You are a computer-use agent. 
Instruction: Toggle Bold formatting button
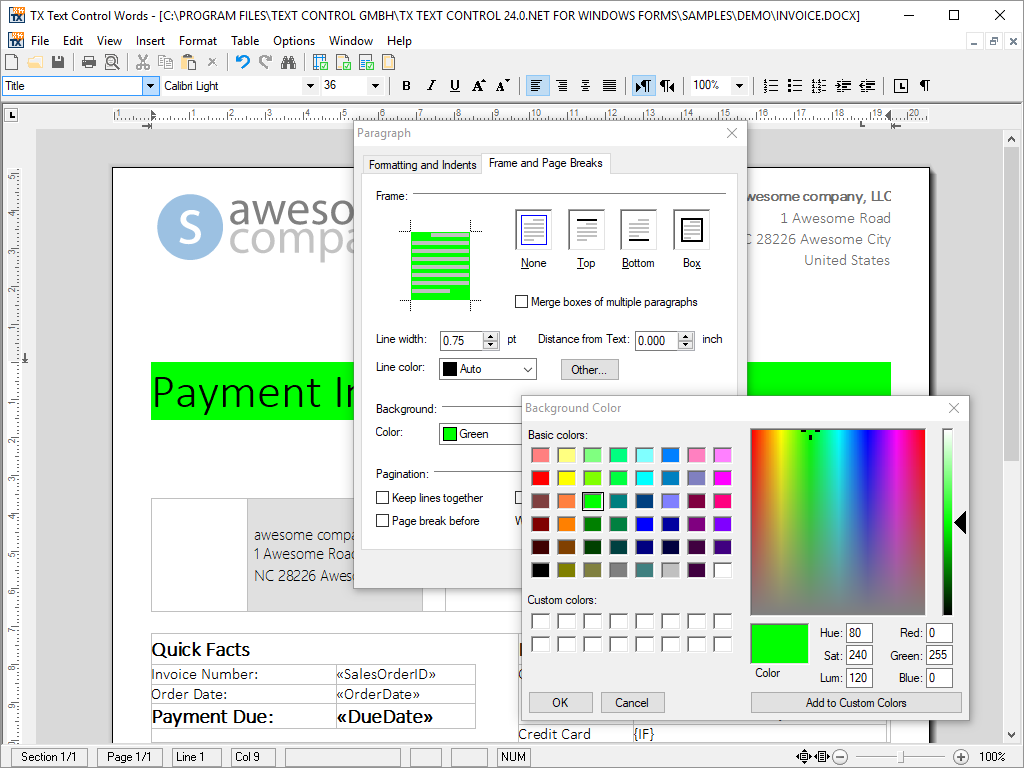[x=406, y=86]
